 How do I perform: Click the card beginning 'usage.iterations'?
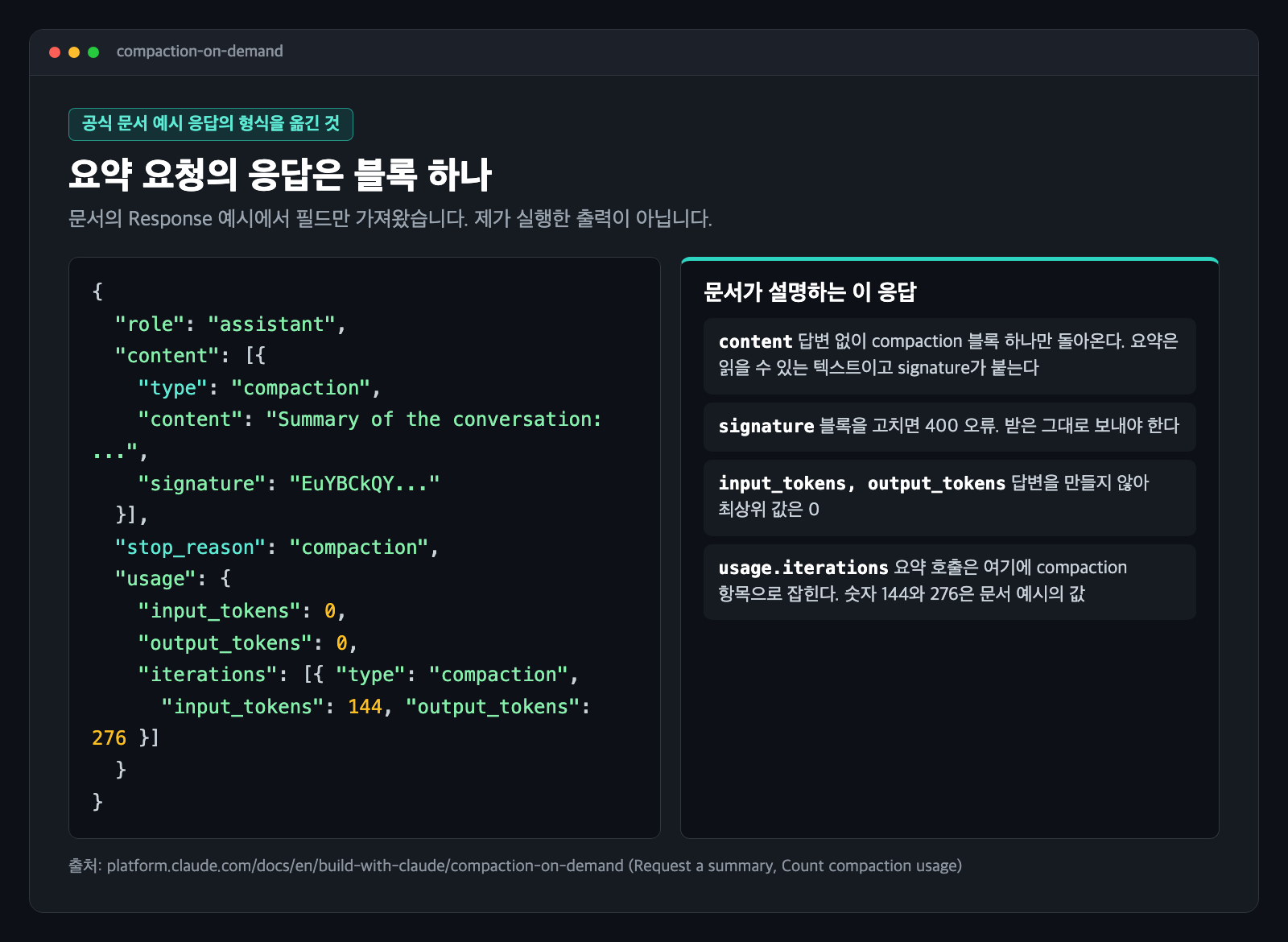tap(950, 582)
